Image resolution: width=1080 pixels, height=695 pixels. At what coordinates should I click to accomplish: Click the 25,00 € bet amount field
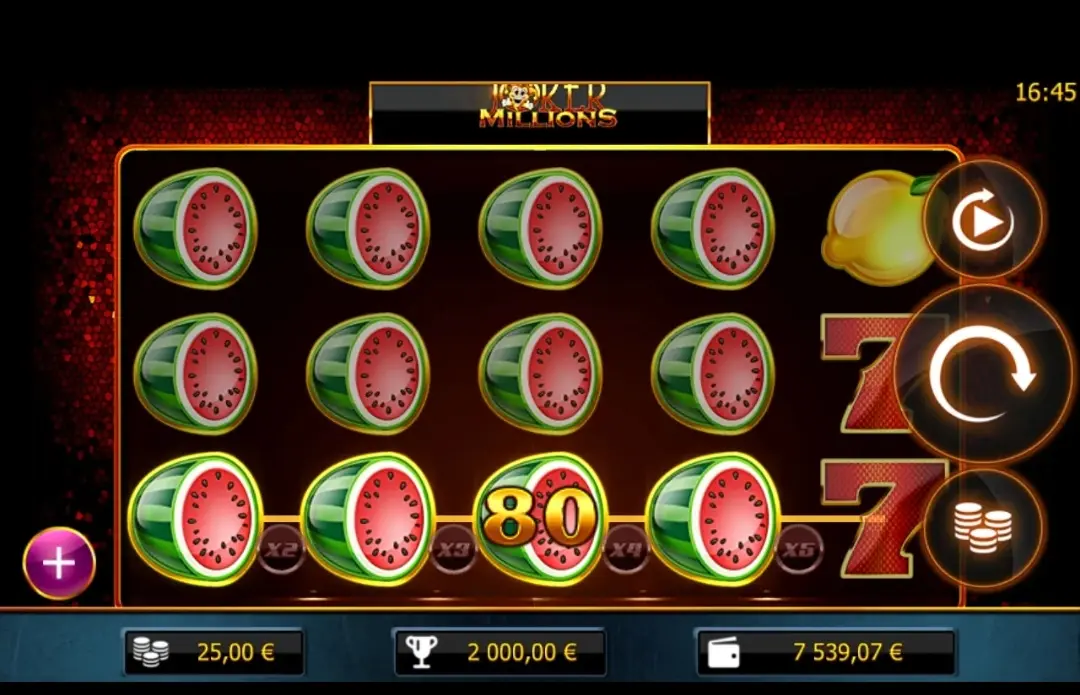214,652
